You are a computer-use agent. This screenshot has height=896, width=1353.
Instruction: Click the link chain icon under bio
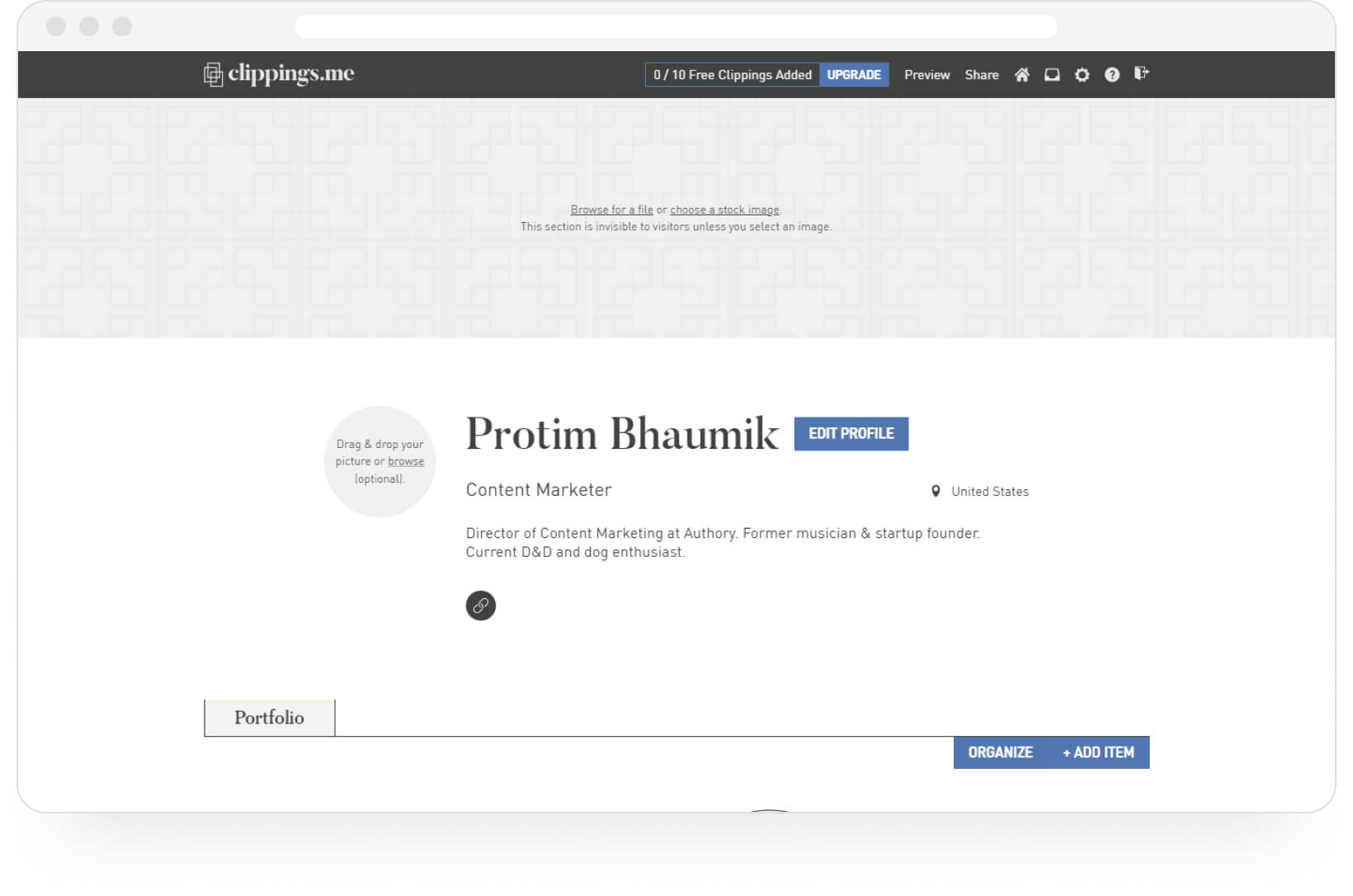[x=481, y=606]
